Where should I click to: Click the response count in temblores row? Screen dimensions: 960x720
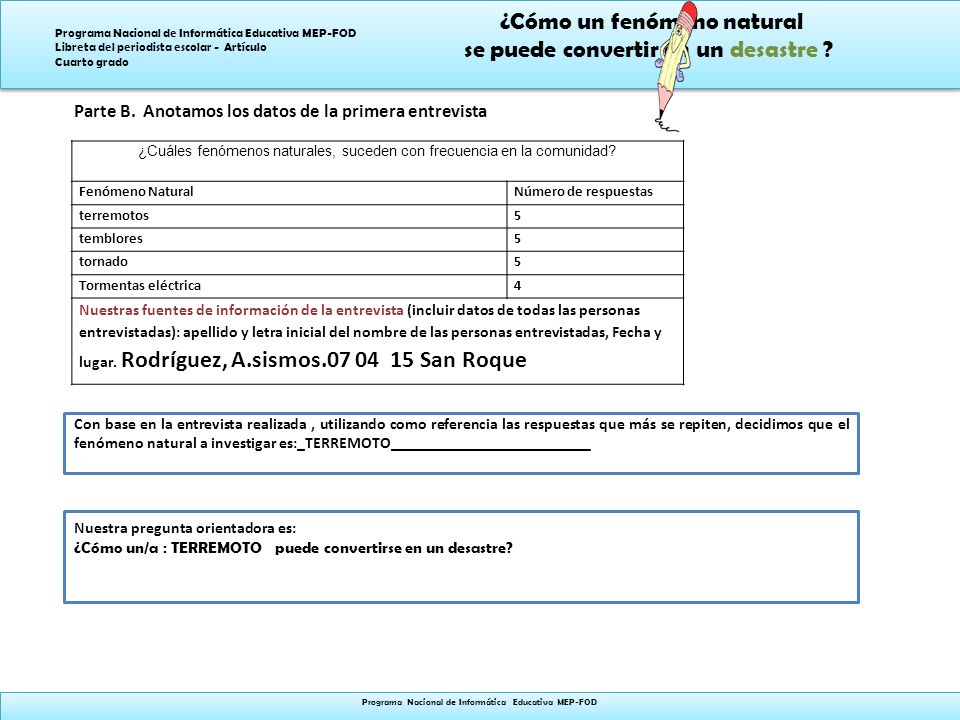pyautogui.click(x=517, y=239)
